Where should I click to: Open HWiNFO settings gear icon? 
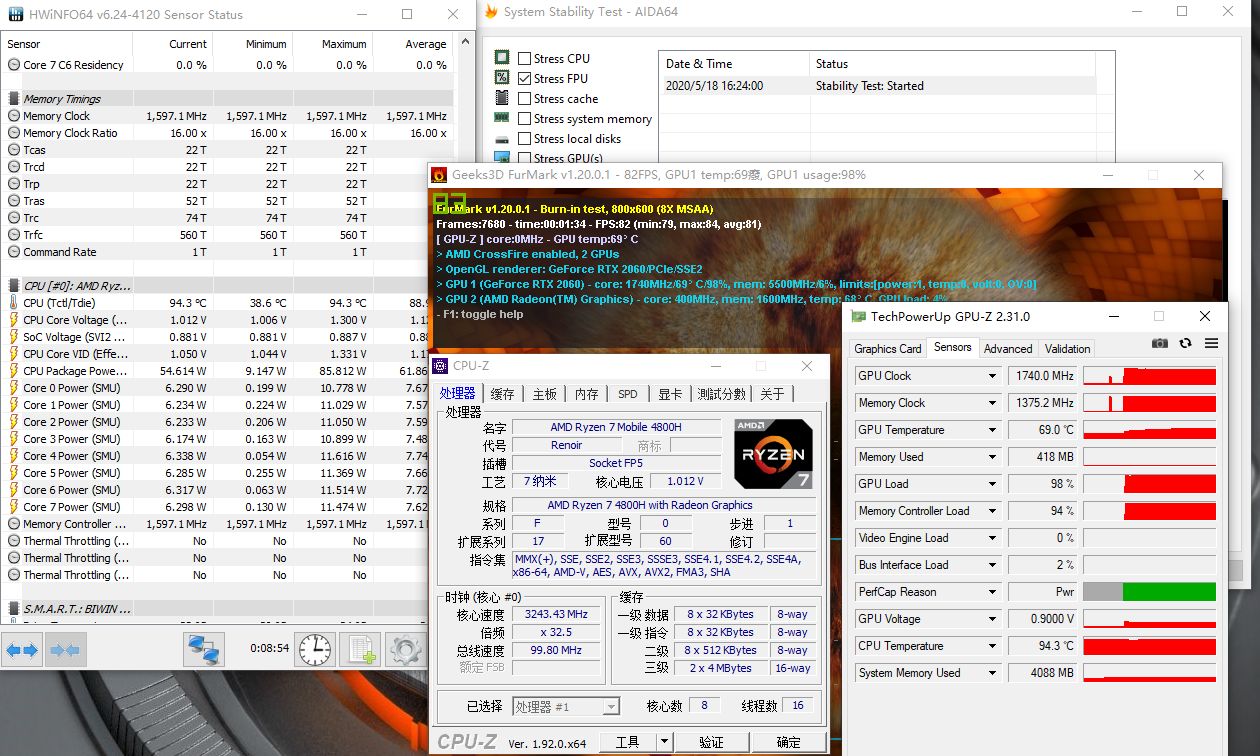coord(406,650)
